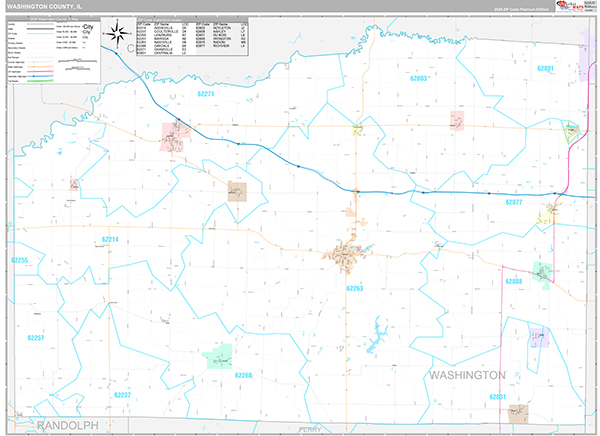Select ZIP code label 62801
The height and width of the screenshot is (436, 600).
tap(545, 69)
